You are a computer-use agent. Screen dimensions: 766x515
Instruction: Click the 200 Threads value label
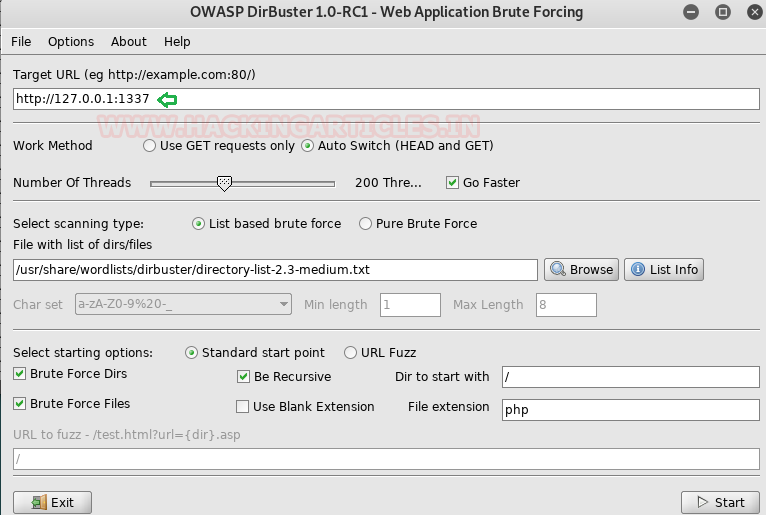388,183
